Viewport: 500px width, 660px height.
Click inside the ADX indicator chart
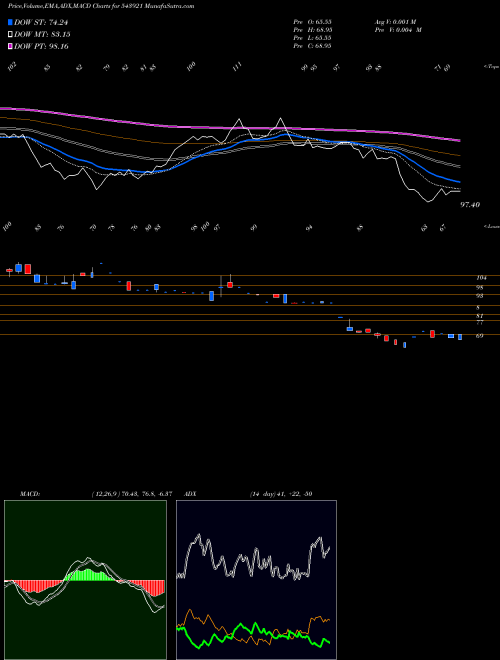click(256, 580)
